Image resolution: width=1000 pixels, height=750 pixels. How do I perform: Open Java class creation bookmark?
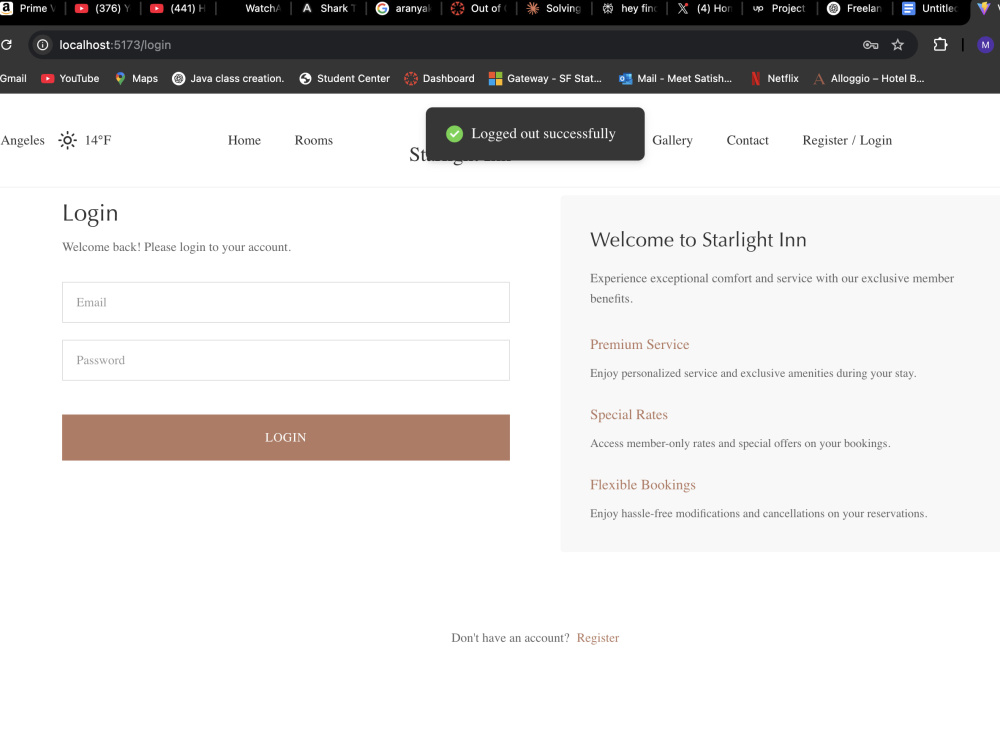228,78
